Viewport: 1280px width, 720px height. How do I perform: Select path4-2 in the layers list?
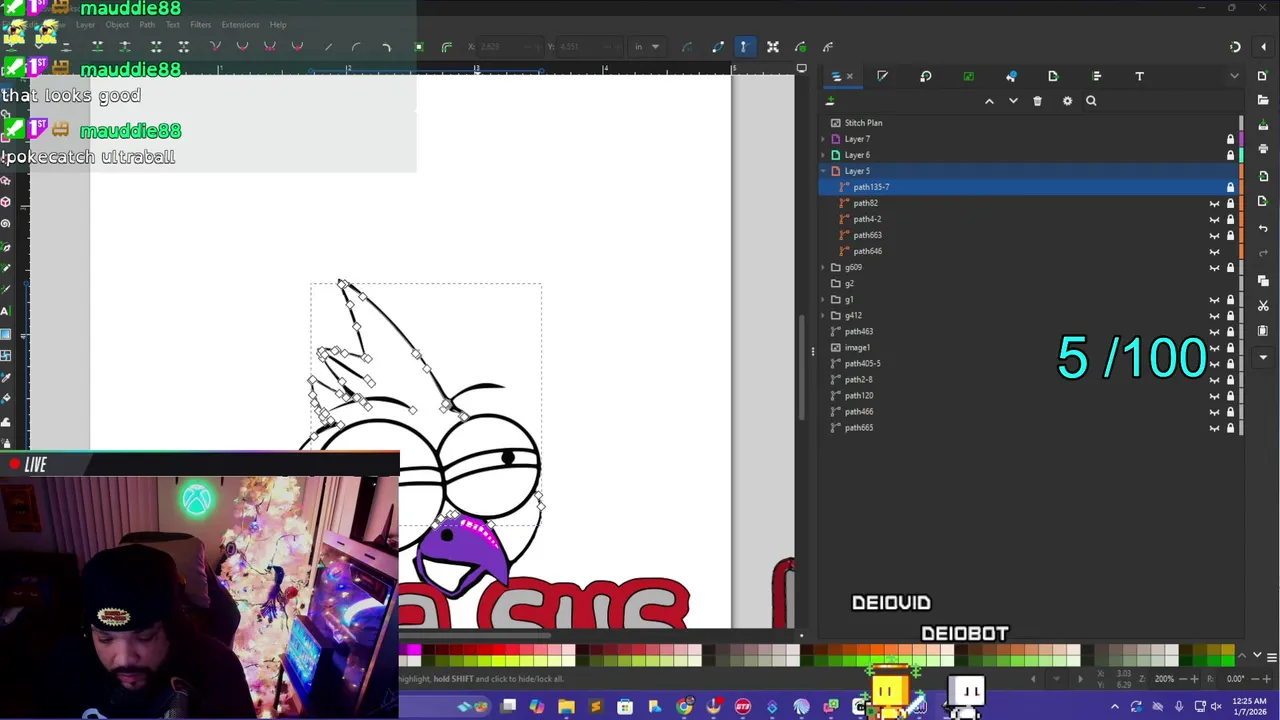(1028, 219)
